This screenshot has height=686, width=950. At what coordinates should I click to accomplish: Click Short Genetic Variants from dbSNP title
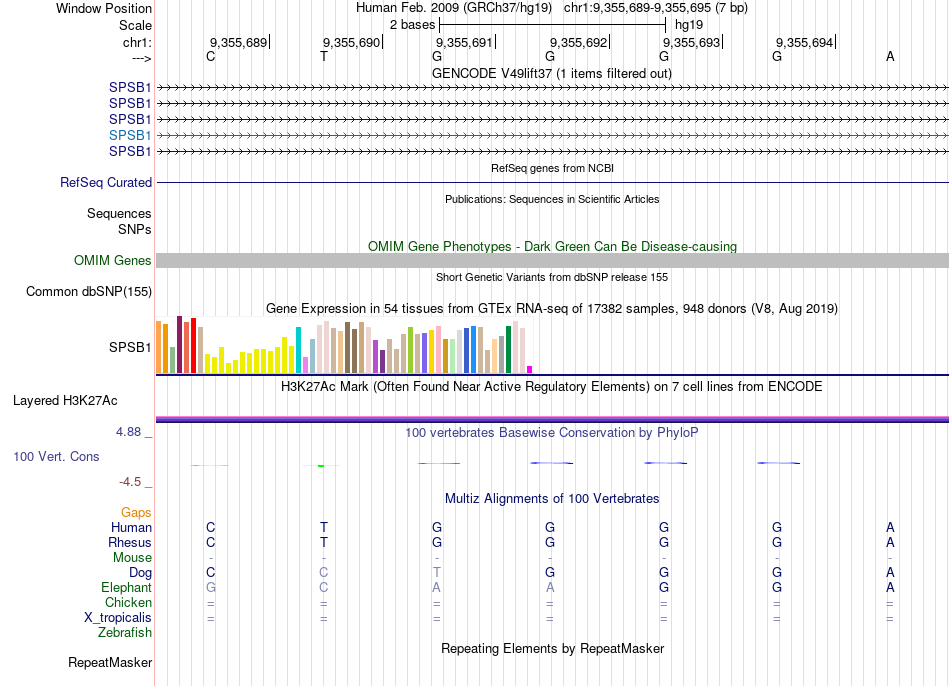click(552, 277)
